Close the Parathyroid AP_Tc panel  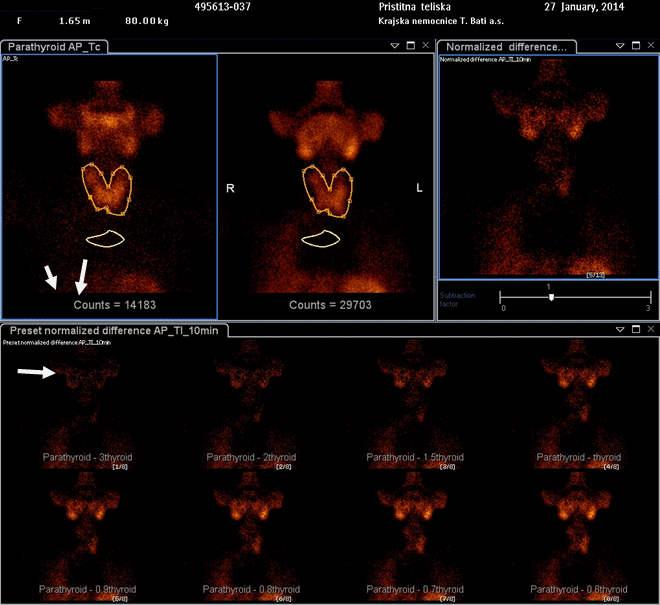(425, 46)
